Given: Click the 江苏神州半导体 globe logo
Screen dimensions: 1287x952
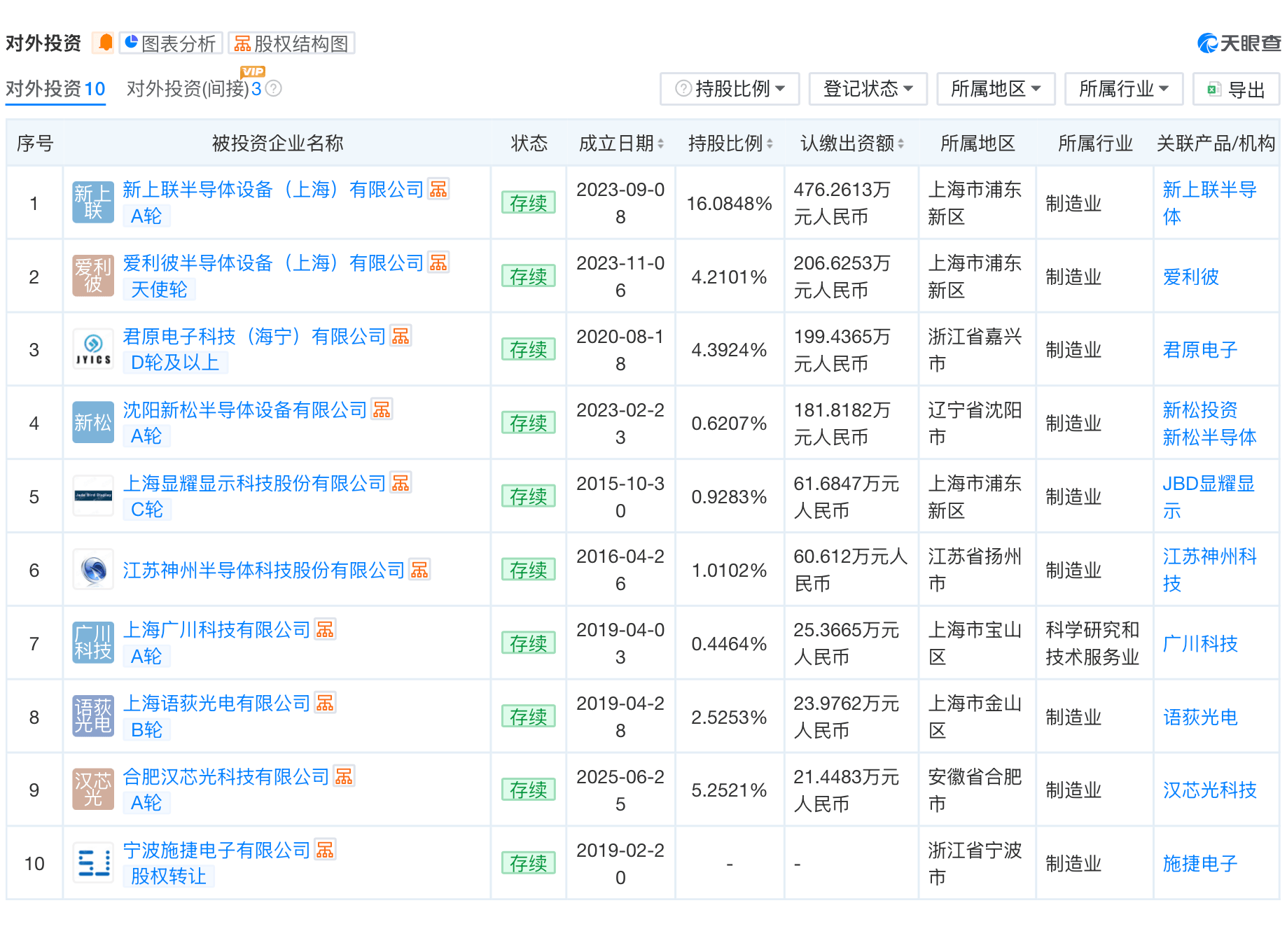Looking at the screenshot, I should [93, 570].
